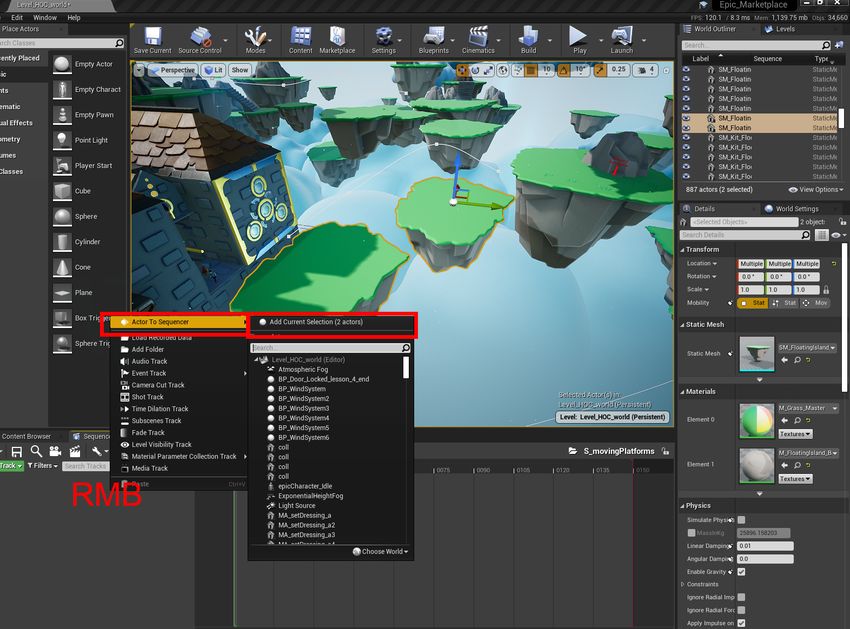
Task: Click the actor list search field
Action: pyautogui.click(x=330, y=348)
